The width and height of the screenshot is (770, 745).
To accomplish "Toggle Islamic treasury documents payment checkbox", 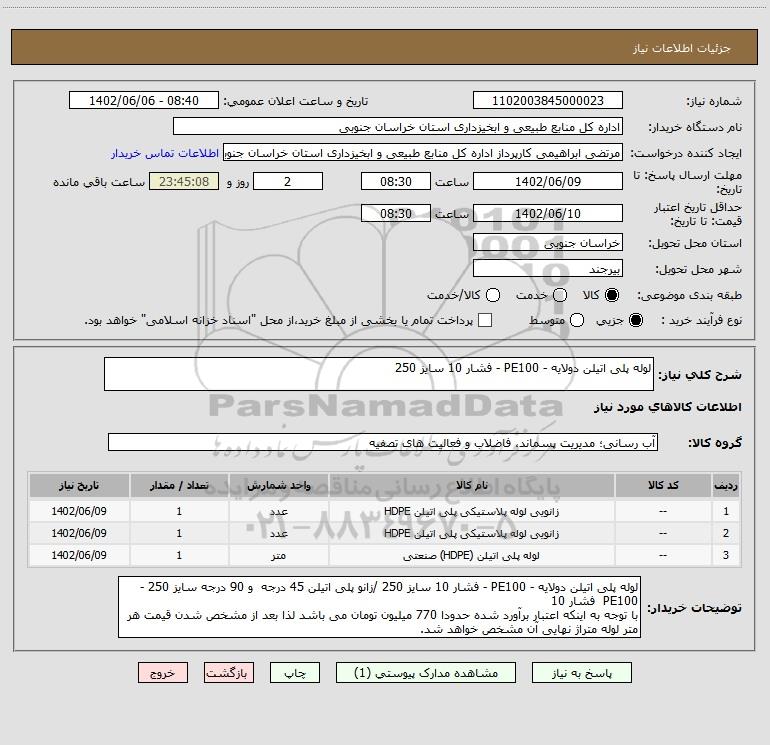I will point(485,320).
